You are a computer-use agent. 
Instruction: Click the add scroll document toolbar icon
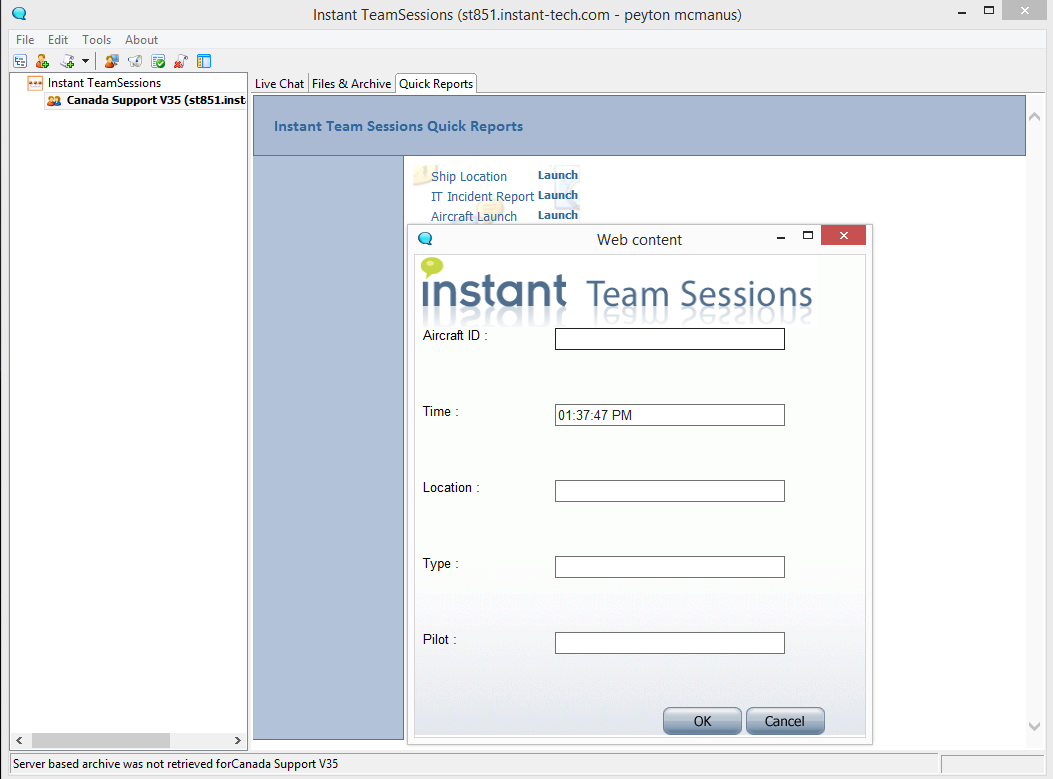[67, 62]
